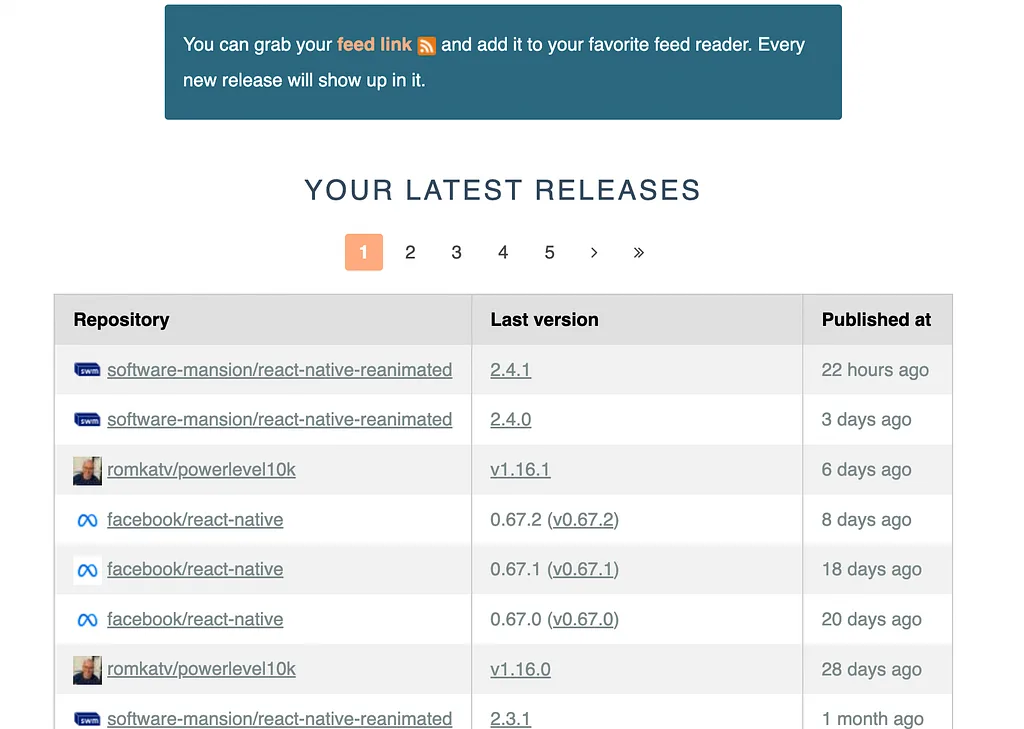Click the Meta logo in the 0.67.2 row
This screenshot has height=729, width=1024.
[x=87, y=520]
